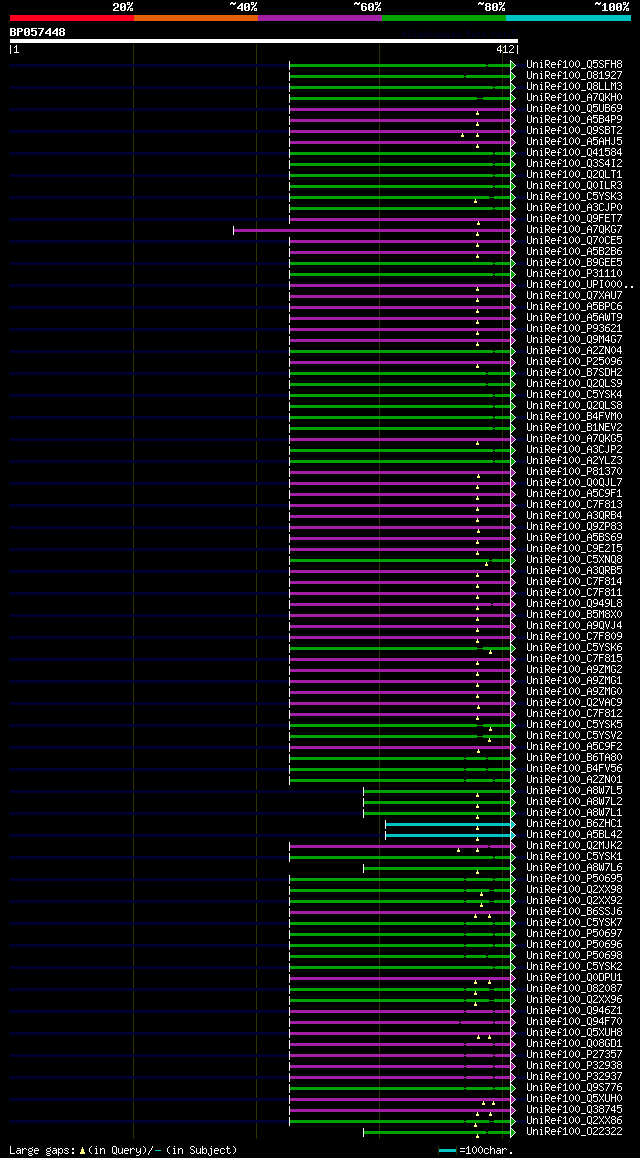Click the UniRef100_Q41584 entry
This screenshot has width=640, height=1158.
(574, 153)
